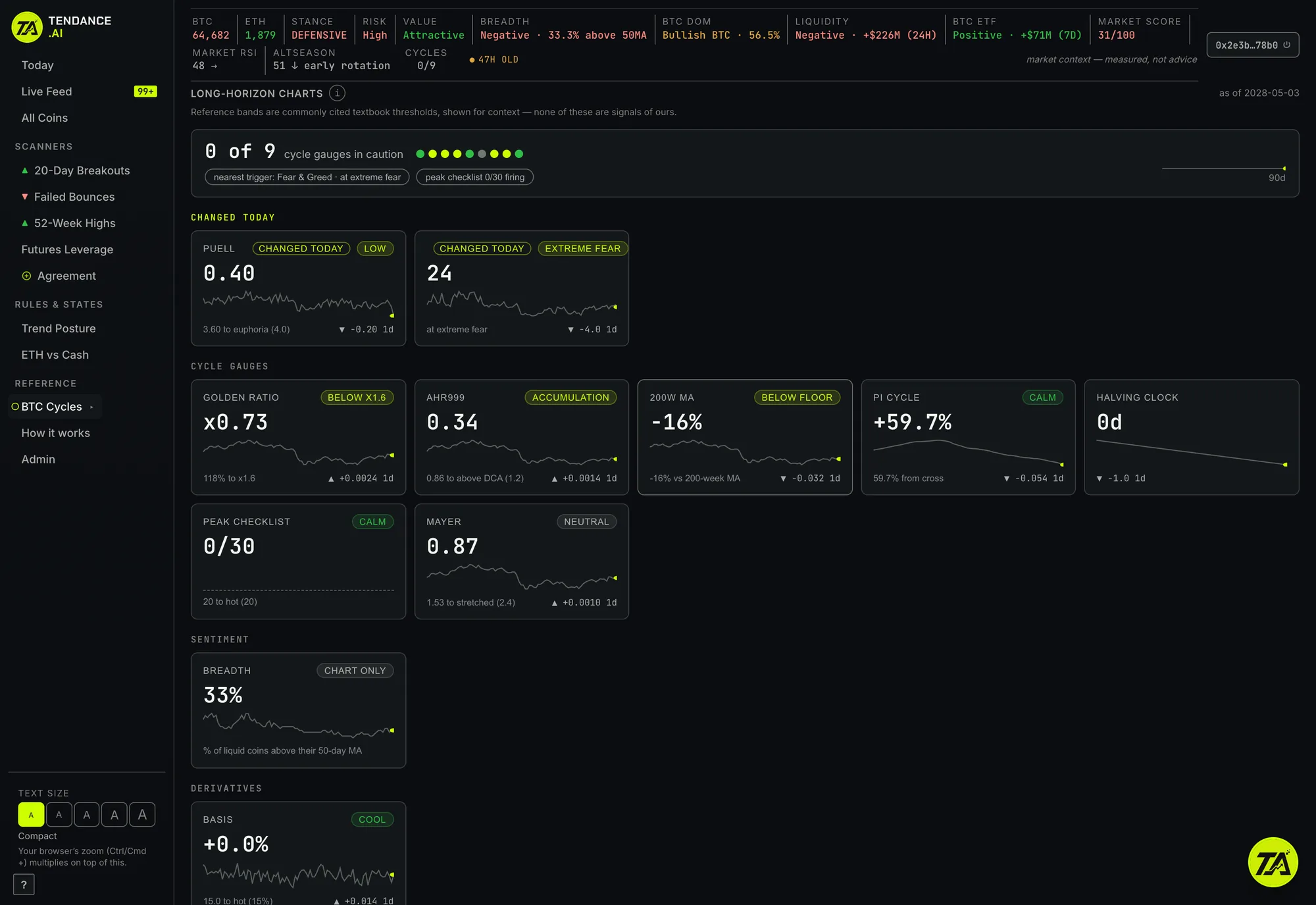
Task: Open the Today page
Action: pyautogui.click(x=38, y=65)
